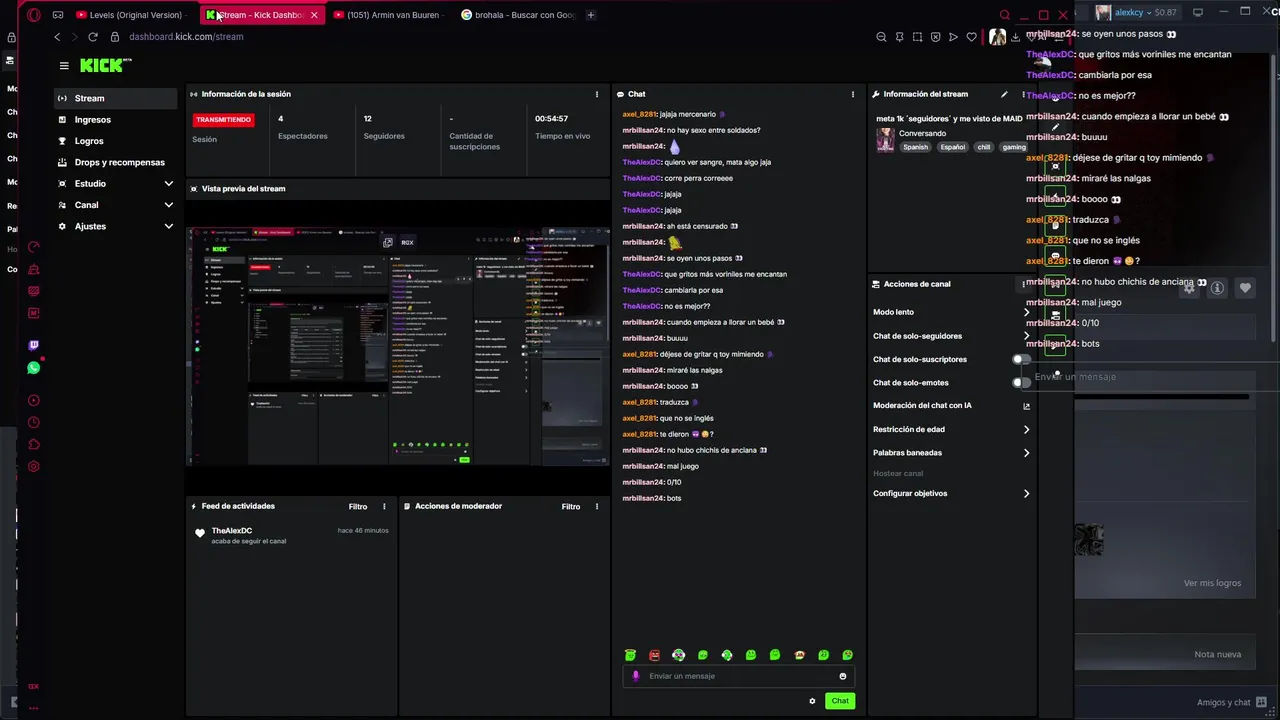Open Opera menu logo
Screen dimensions: 1280x720
pyautogui.click(x=34, y=15)
